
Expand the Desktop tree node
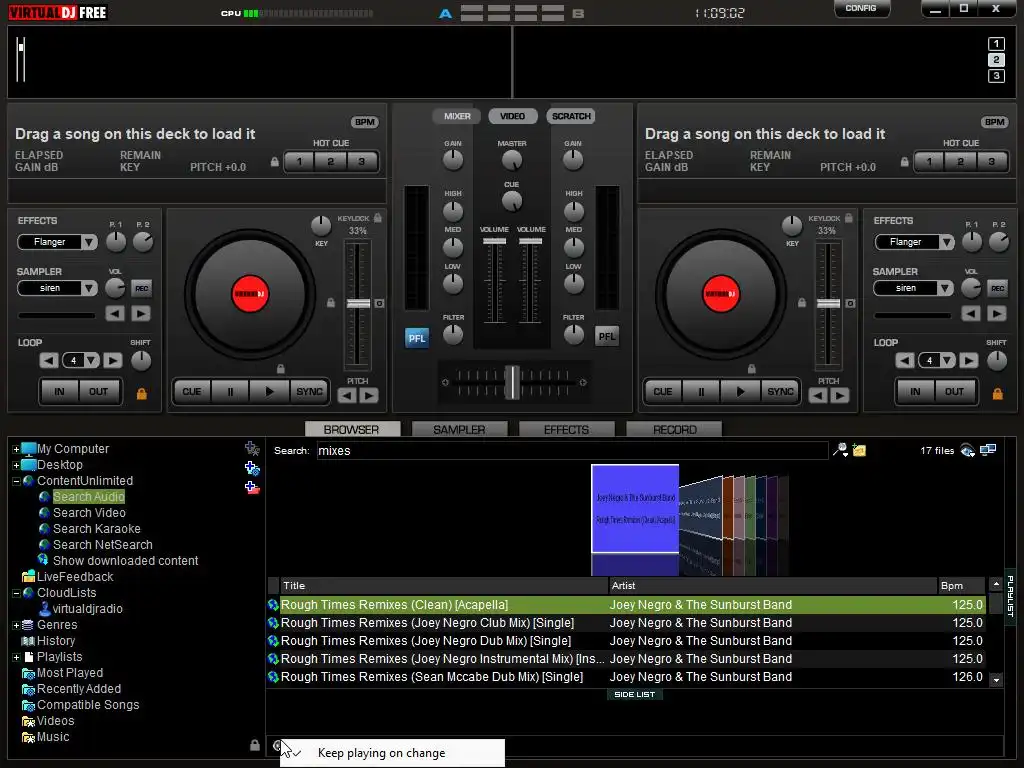coord(16,465)
